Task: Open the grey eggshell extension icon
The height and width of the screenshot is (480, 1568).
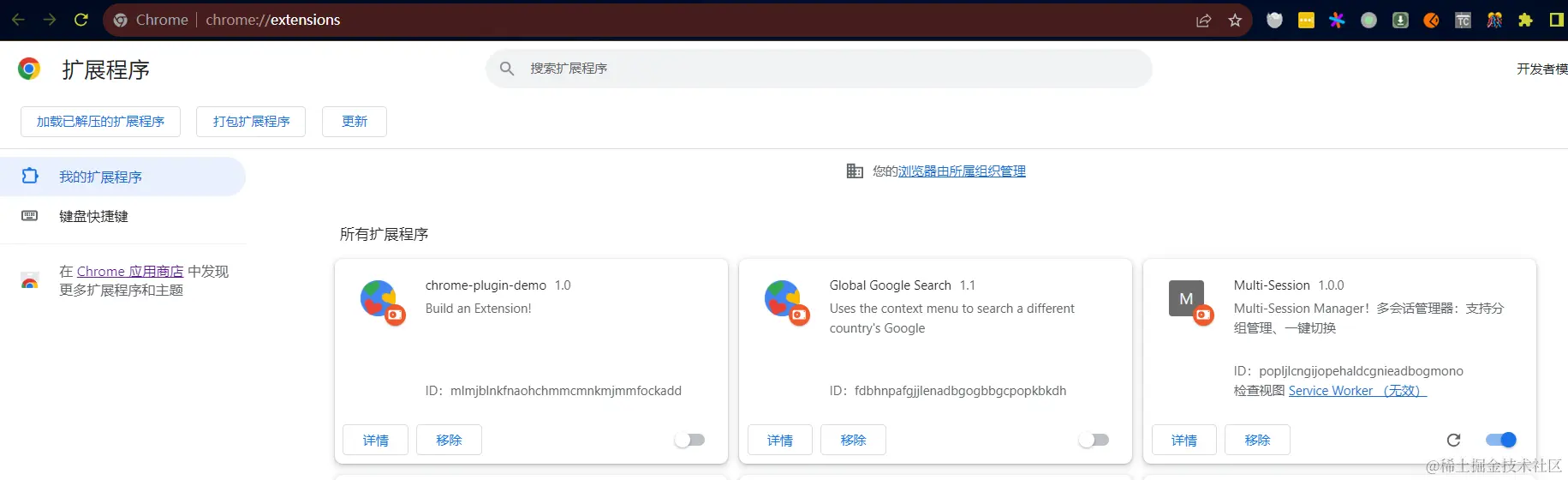Action: tap(1274, 21)
